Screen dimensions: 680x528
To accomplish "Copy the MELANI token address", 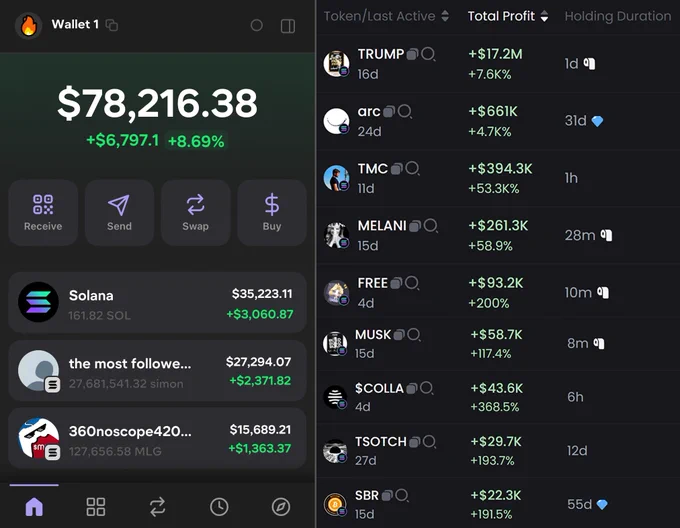I will click(x=415, y=225).
